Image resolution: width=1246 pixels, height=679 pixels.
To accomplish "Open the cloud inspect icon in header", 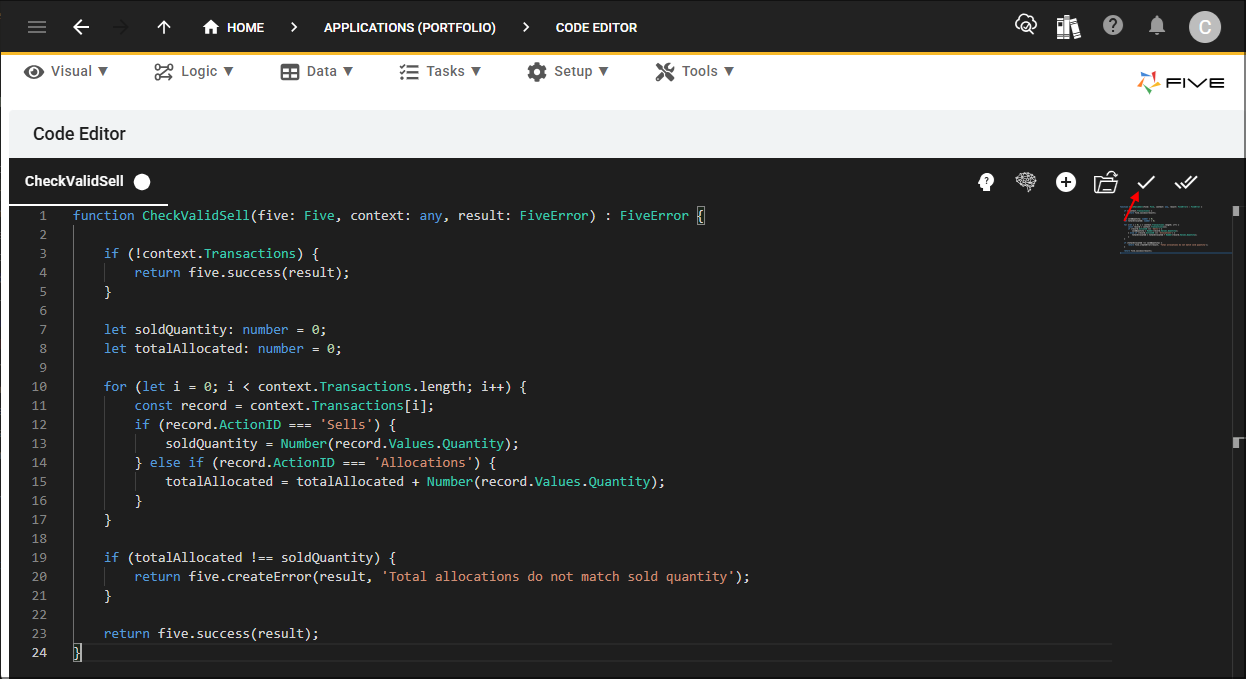I will click(x=1025, y=26).
